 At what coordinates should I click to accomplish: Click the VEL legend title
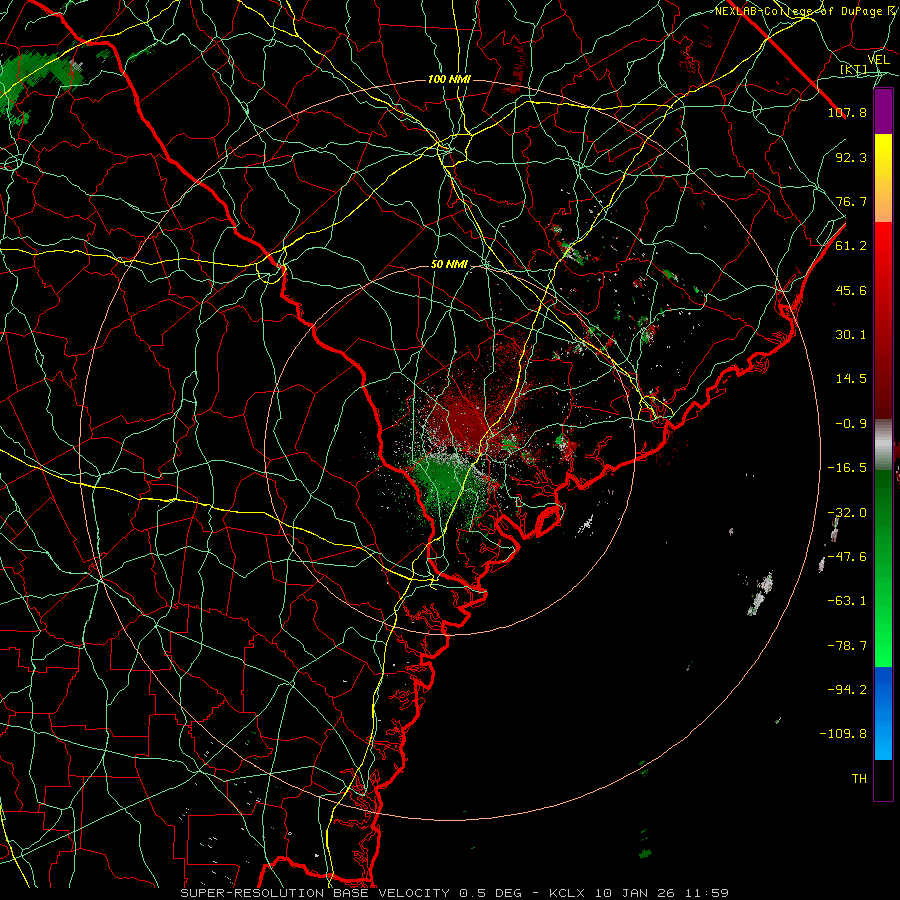click(878, 60)
